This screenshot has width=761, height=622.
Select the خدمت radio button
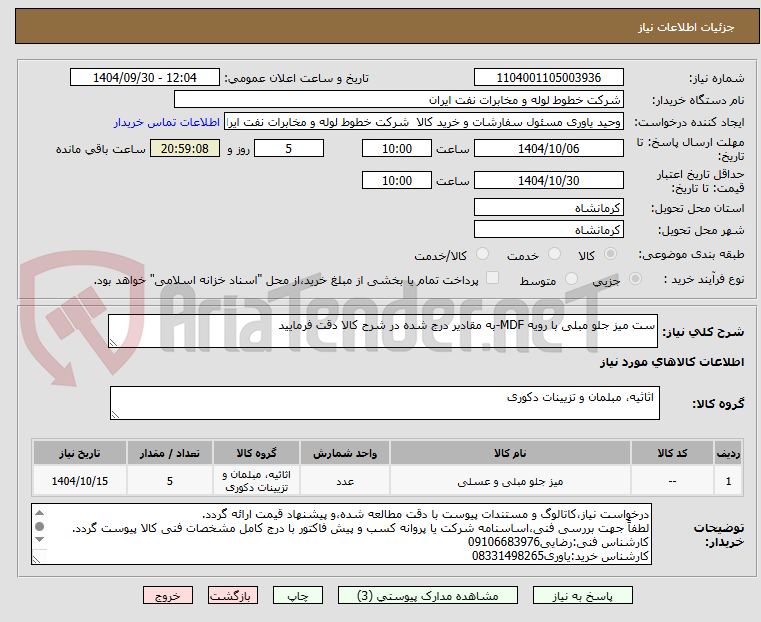click(x=554, y=254)
